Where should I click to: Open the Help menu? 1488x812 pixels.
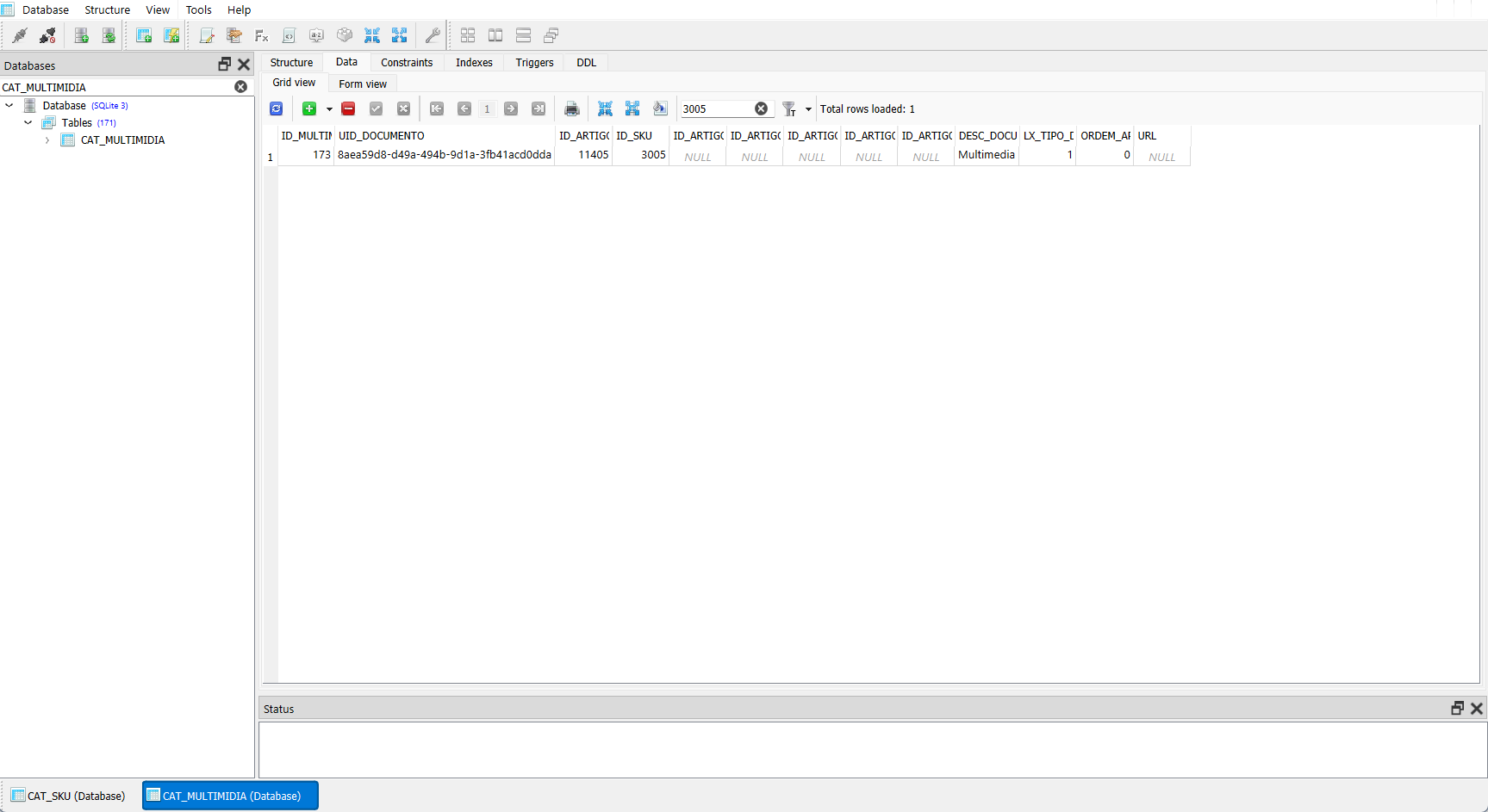(240, 9)
